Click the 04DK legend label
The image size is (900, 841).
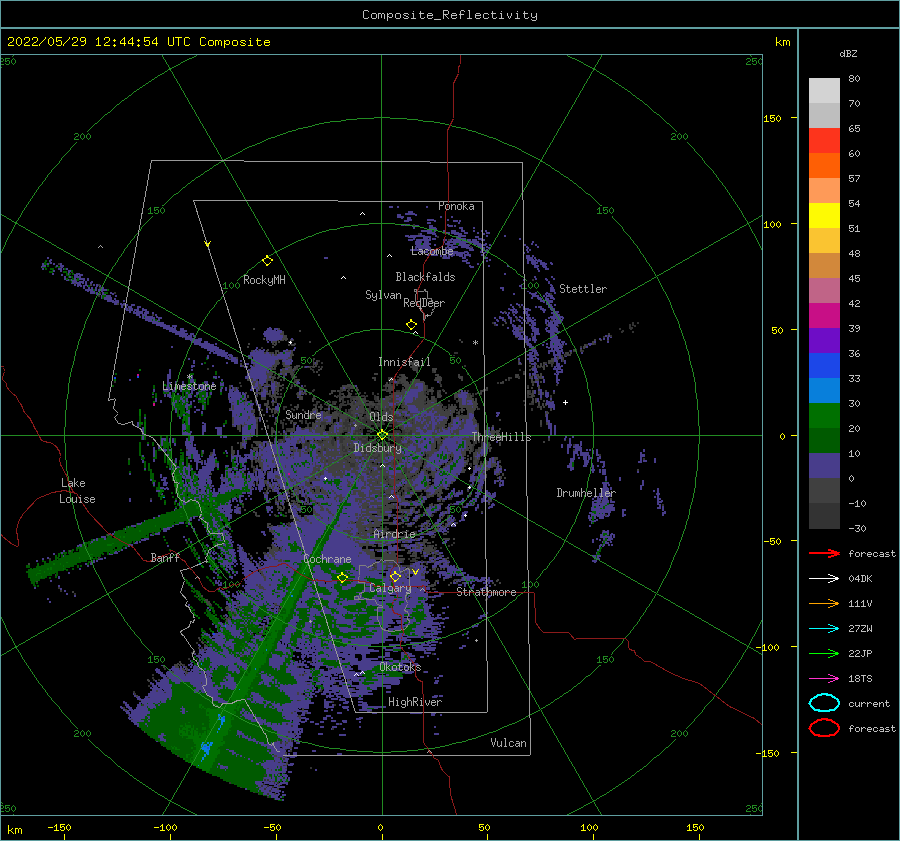click(x=860, y=579)
